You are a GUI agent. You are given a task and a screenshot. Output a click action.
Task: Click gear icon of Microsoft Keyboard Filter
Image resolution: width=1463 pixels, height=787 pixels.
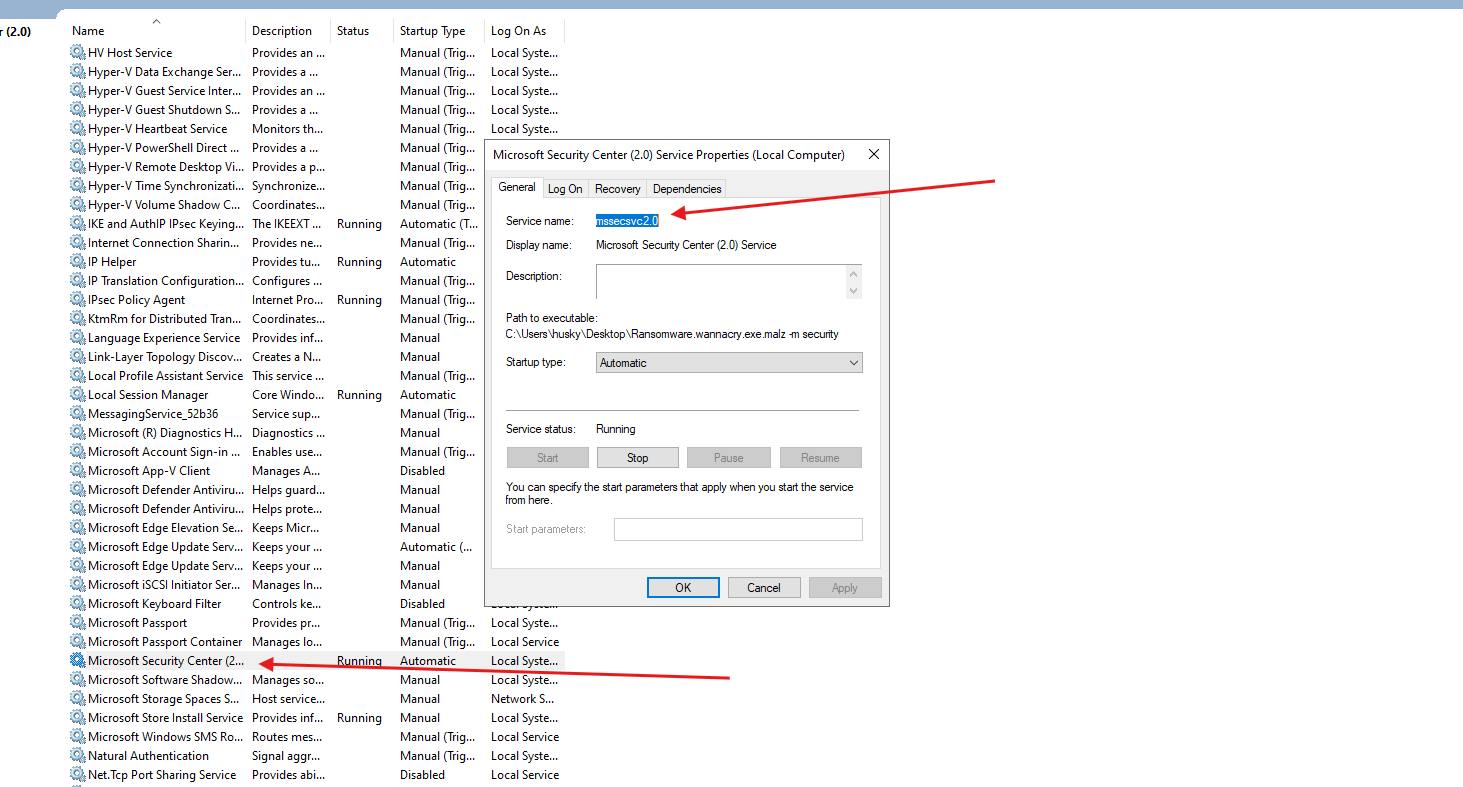pyautogui.click(x=77, y=604)
